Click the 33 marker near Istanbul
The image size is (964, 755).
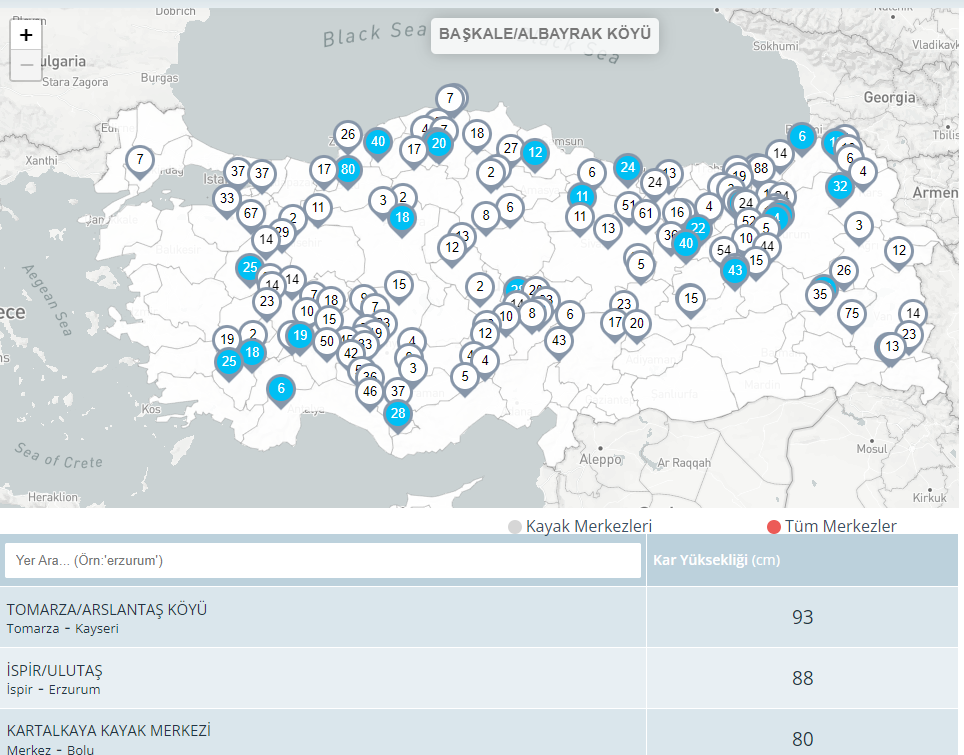click(x=227, y=199)
